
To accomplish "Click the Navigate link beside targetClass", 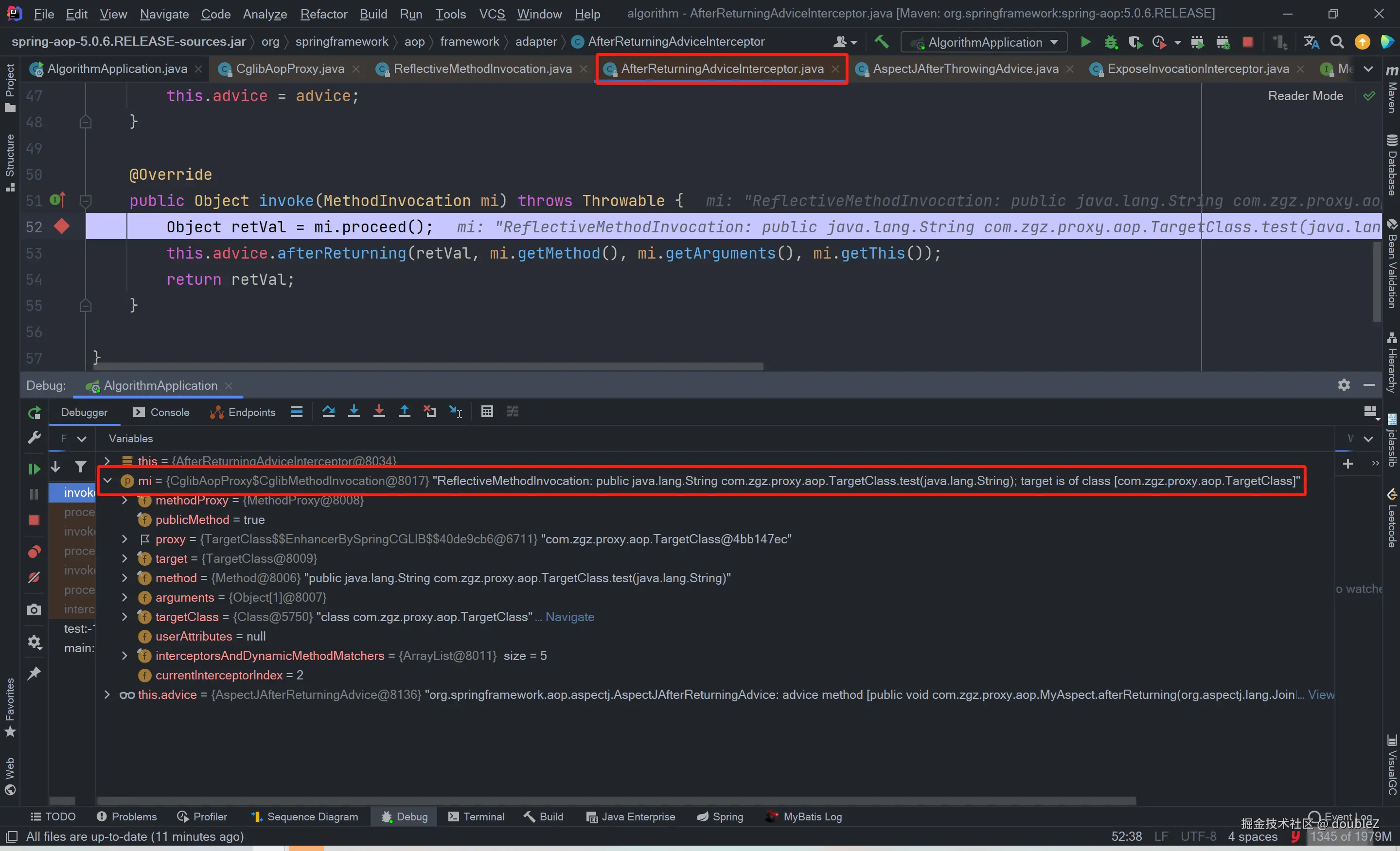I will pyautogui.click(x=569, y=617).
